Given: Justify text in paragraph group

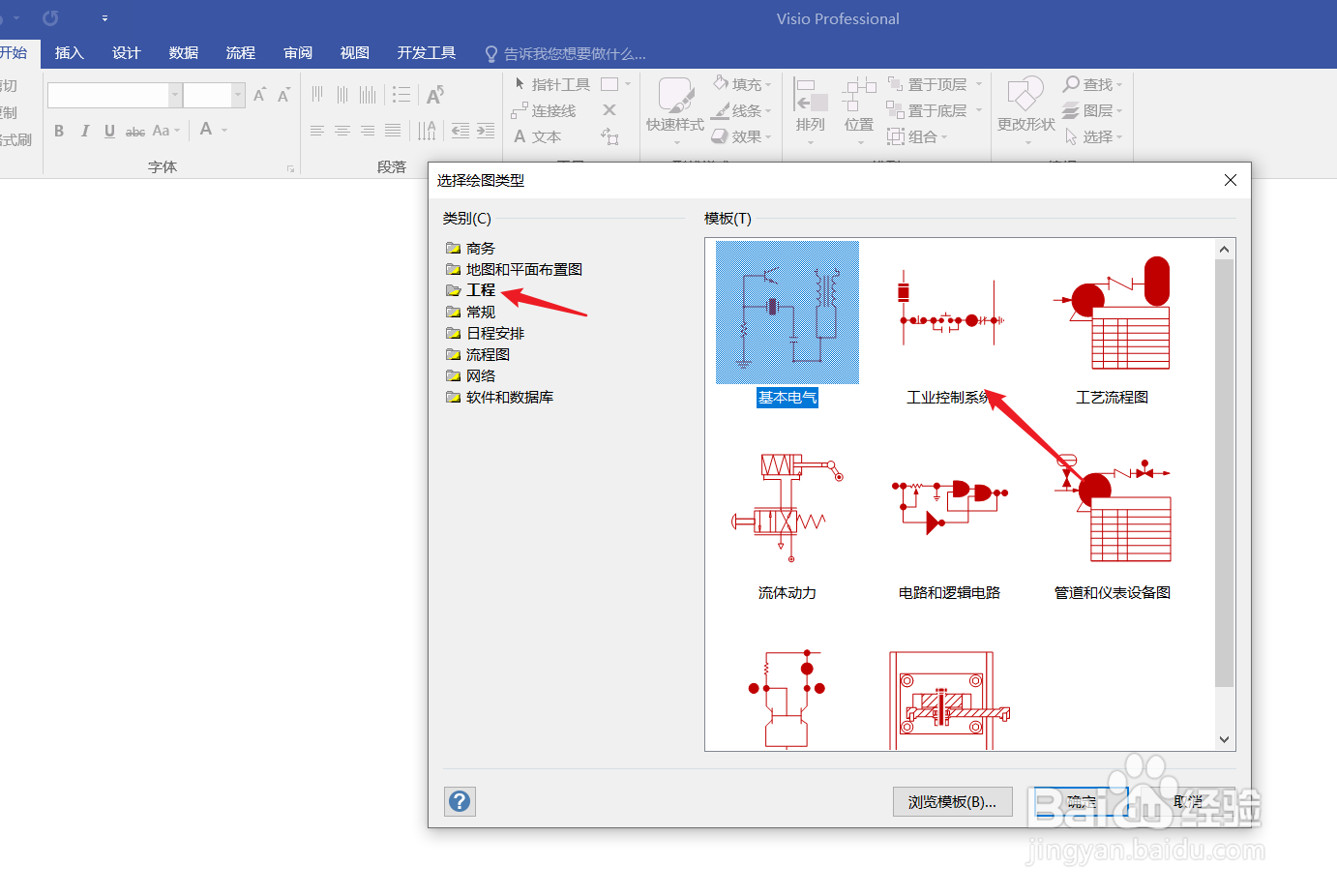Looking at the screenshot, I should point(393,131).
